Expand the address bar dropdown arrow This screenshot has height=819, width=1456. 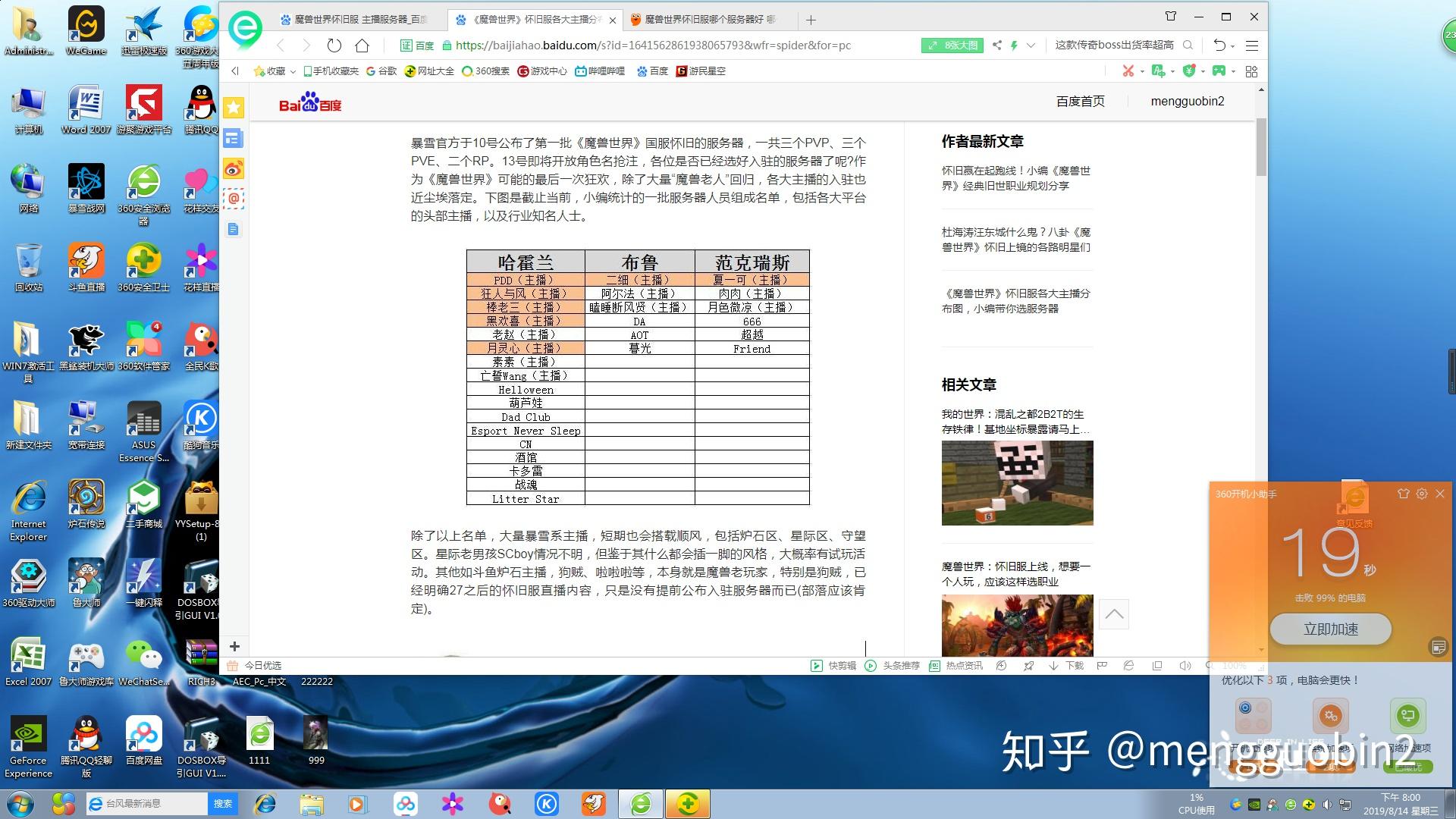click(x=1031, y=45)
